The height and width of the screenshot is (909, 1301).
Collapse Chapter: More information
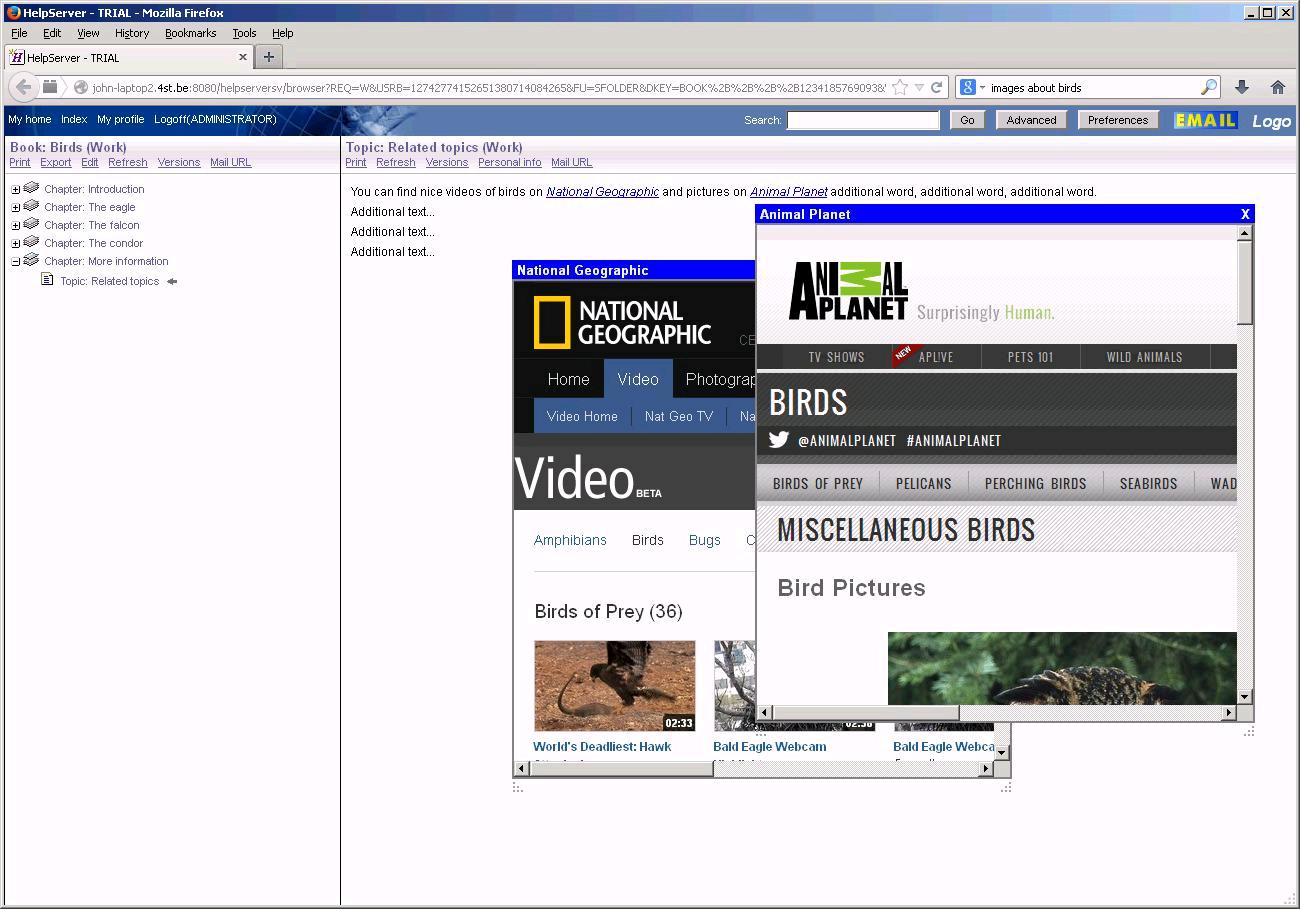pos(14,261)
